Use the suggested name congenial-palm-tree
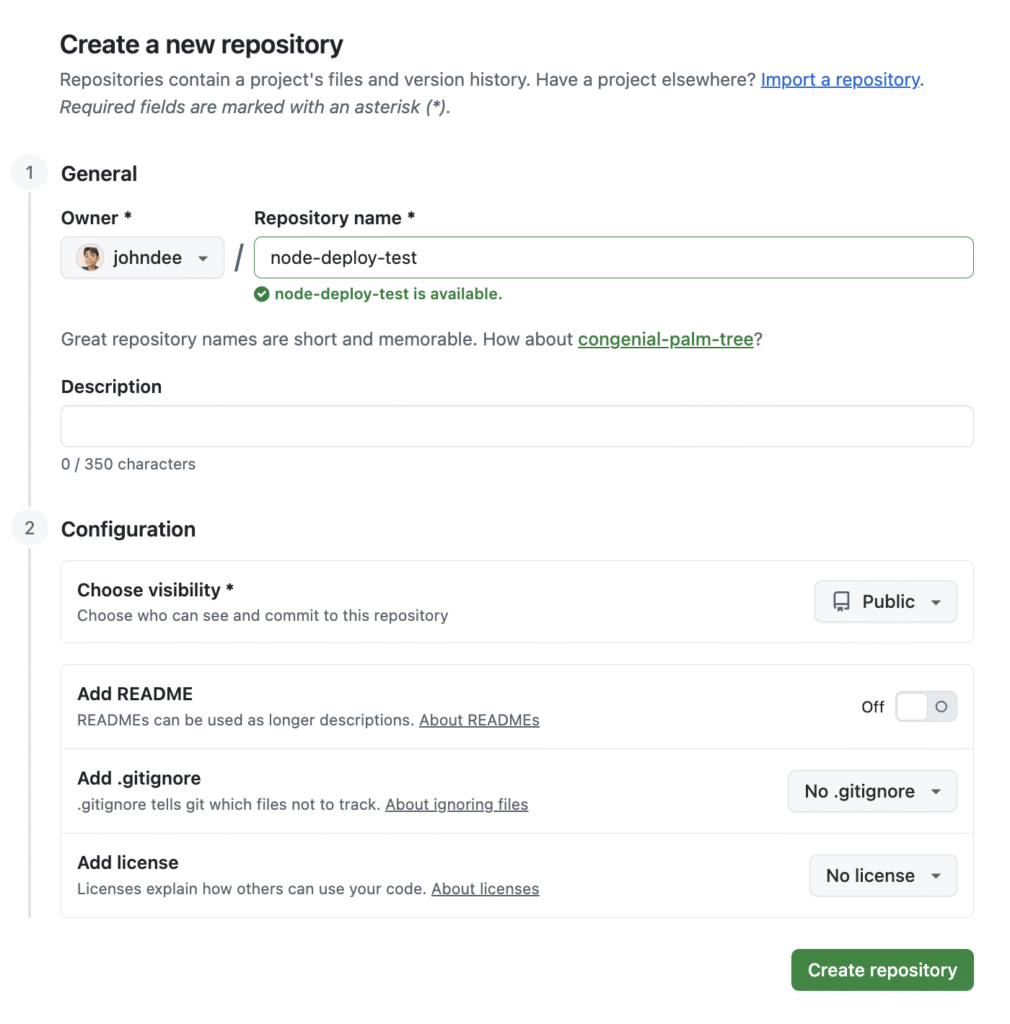Image resolution: width=1010 pixels, height=1024 pixels. (x=666, y=339)
